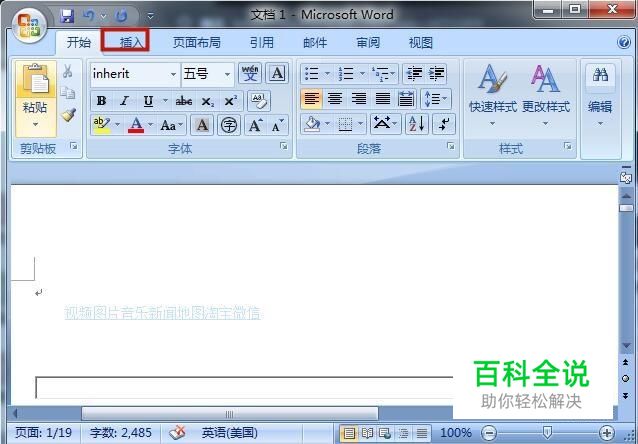The height and width of the screenshot is (444, 638).
Task: Apply superscript formatting
Action: [x=231, y=101]
